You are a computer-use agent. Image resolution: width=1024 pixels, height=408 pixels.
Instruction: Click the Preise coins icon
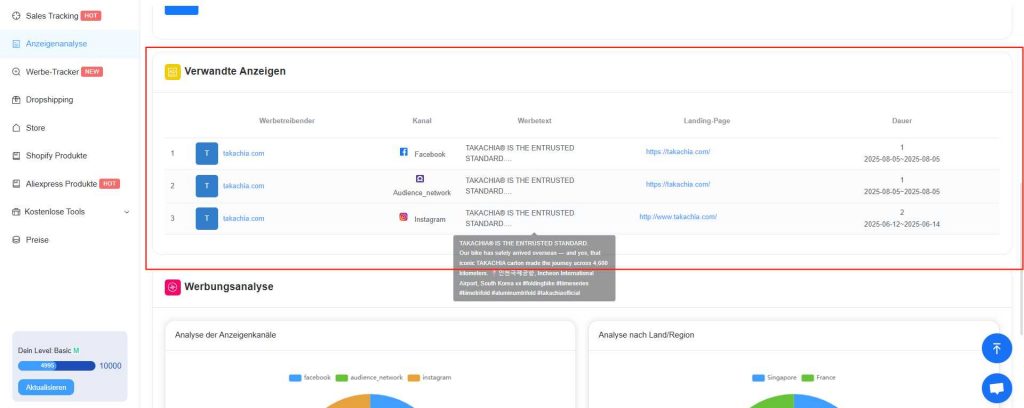point(16,240)
